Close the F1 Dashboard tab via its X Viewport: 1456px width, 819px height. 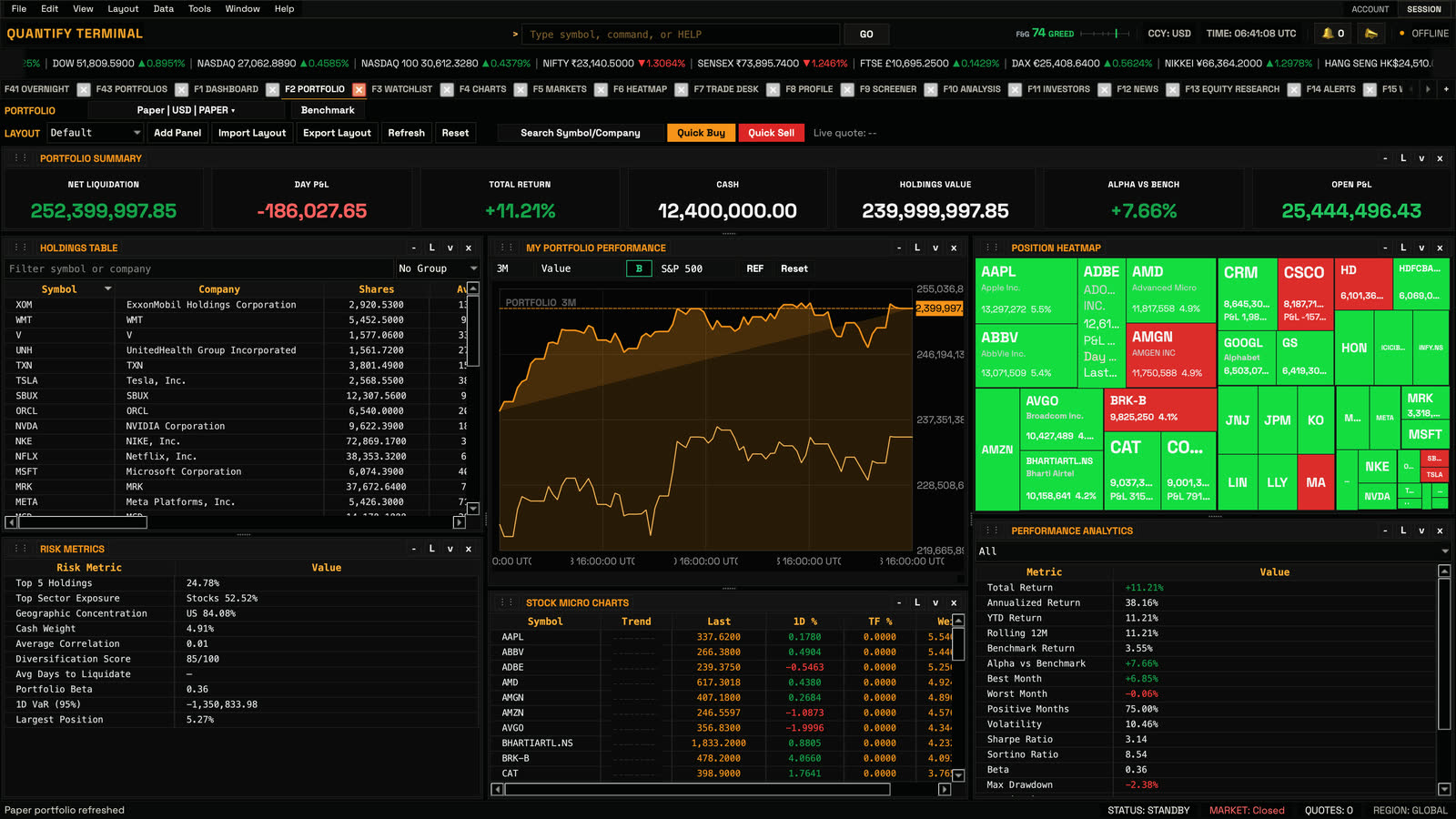272,89
